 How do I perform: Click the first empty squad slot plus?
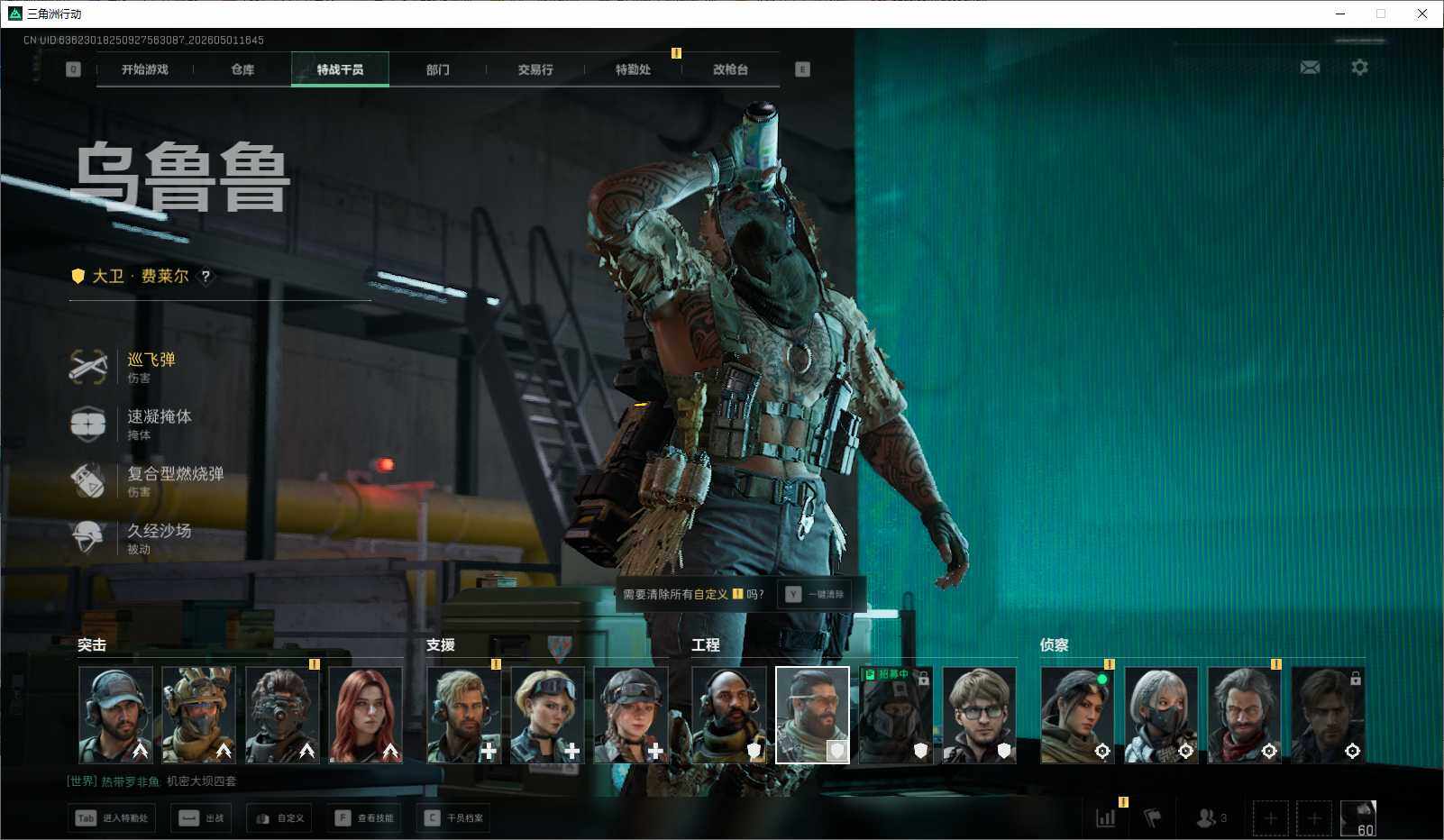click(x=1270, y=818)
